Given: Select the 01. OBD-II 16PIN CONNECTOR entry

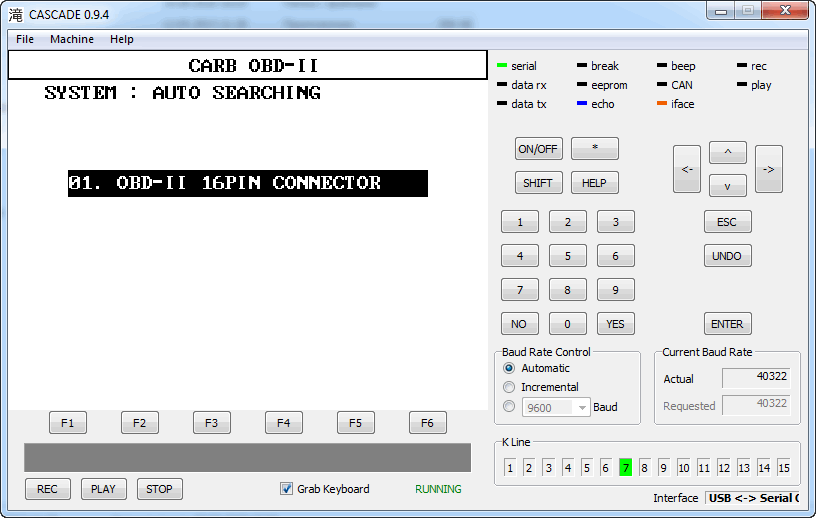Looking at the screenshot, I should [248, 183].
